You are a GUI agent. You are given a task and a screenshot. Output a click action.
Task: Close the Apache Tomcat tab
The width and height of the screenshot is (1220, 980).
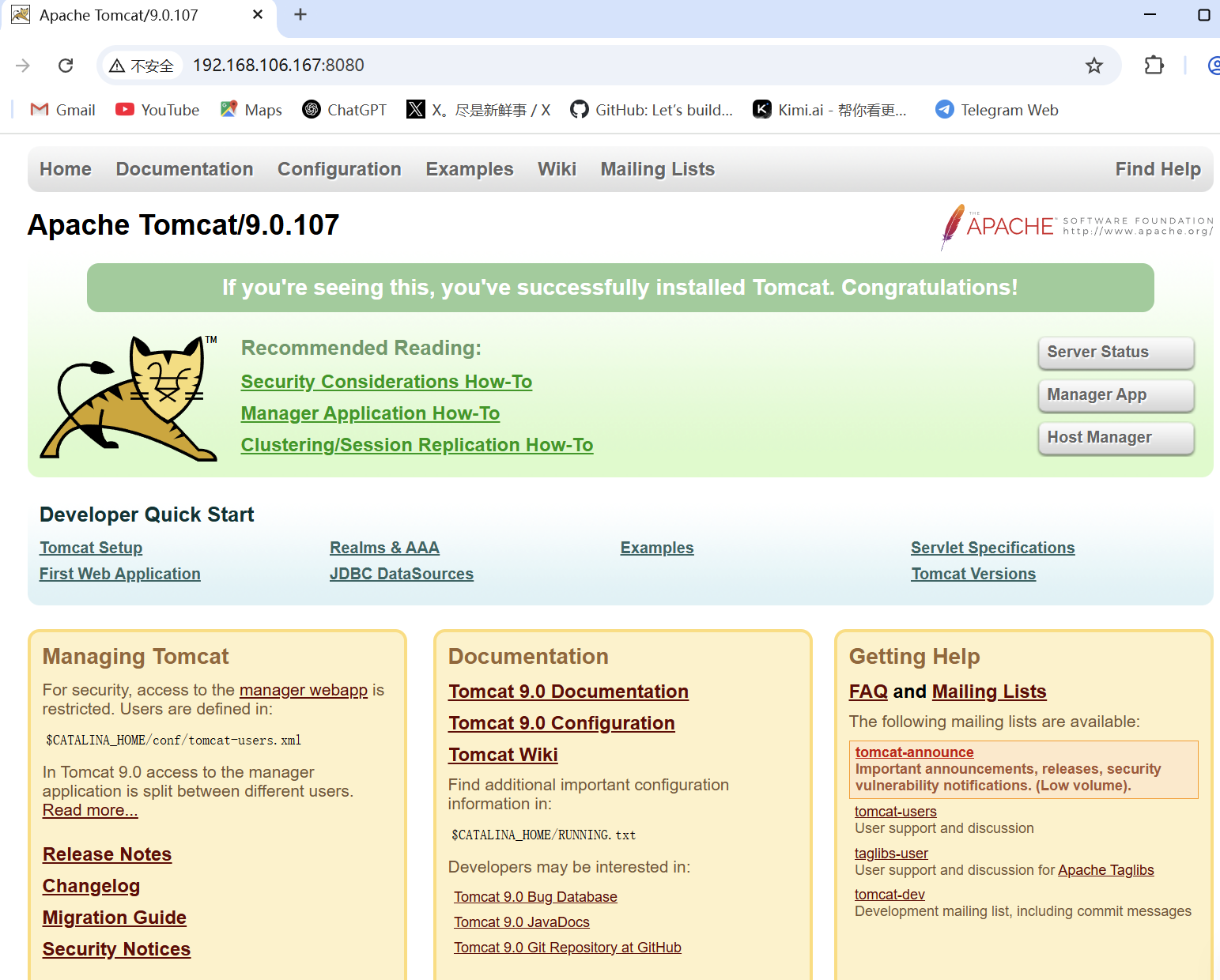tap(258, 15)
